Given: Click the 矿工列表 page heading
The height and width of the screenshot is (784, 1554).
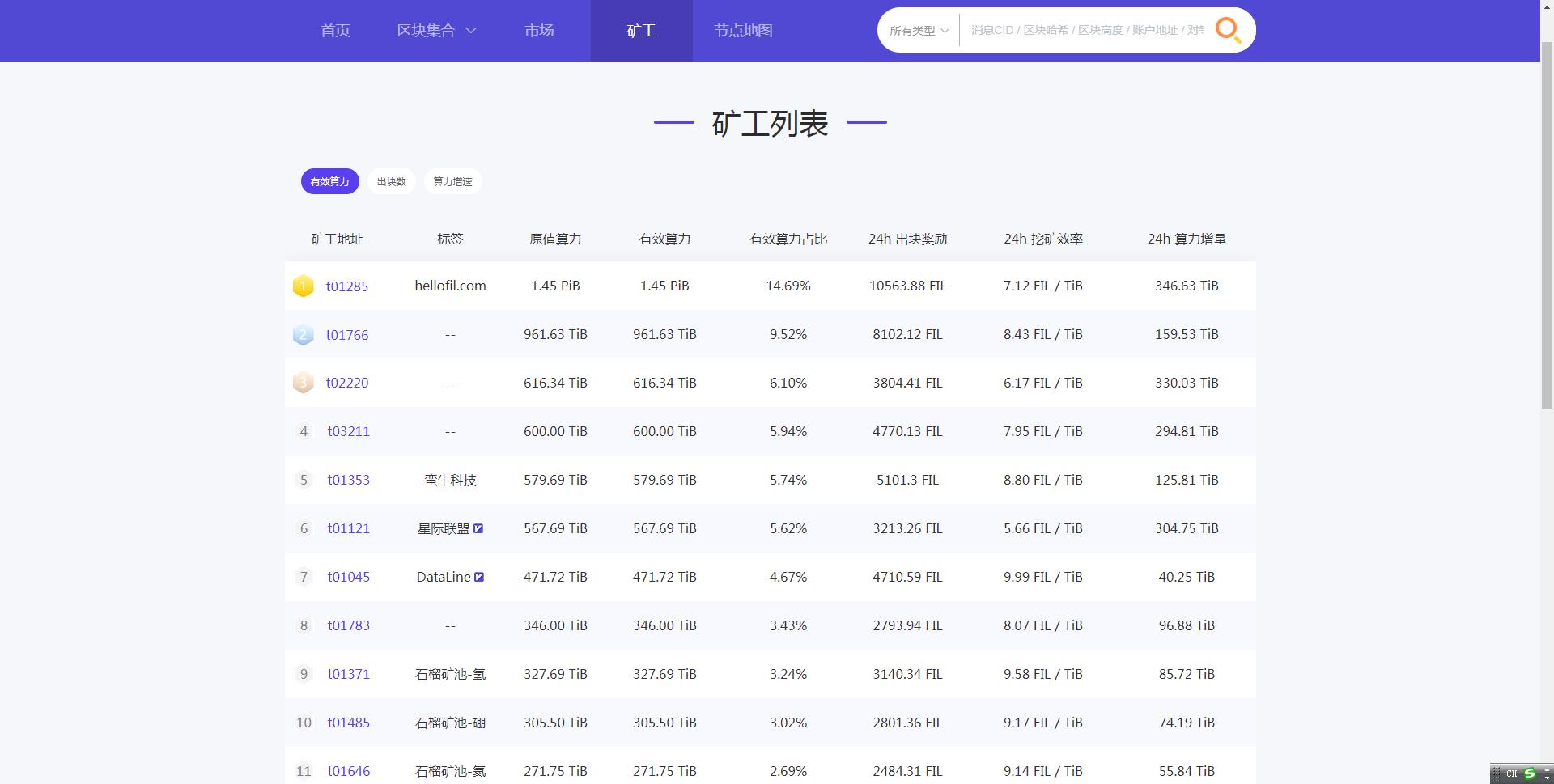Looking at the screenshot, I should pos(770,124).
